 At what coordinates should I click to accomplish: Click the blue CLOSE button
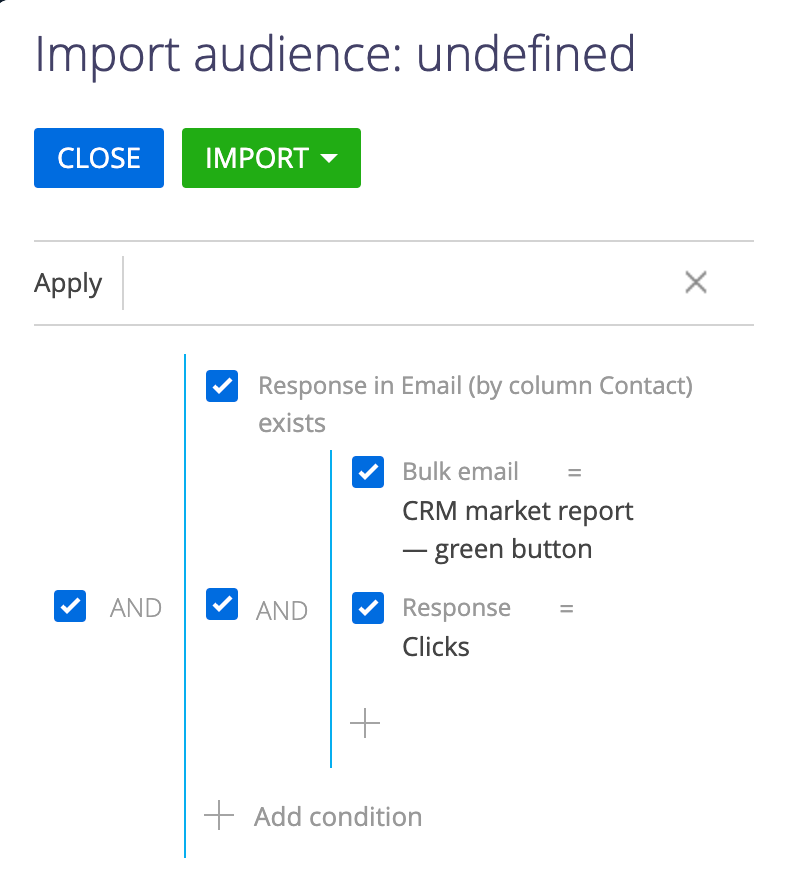pos(99,158)
